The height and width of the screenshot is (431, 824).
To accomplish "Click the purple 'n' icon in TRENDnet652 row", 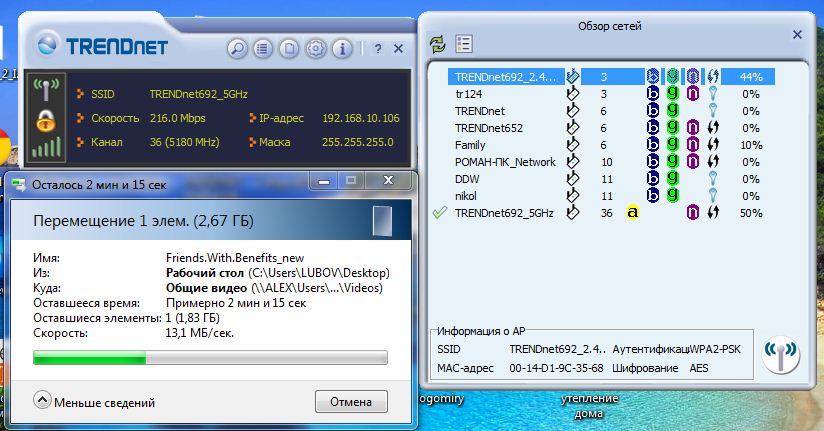I will tap(693, 128).
